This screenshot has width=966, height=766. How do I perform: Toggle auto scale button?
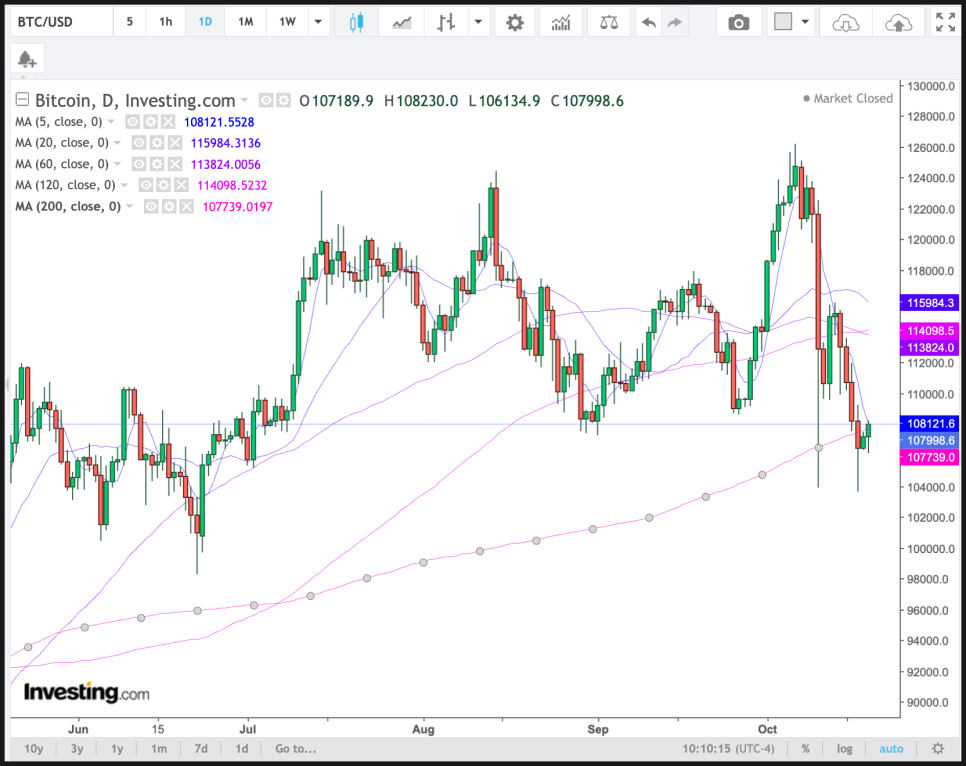tap(891, 749)
